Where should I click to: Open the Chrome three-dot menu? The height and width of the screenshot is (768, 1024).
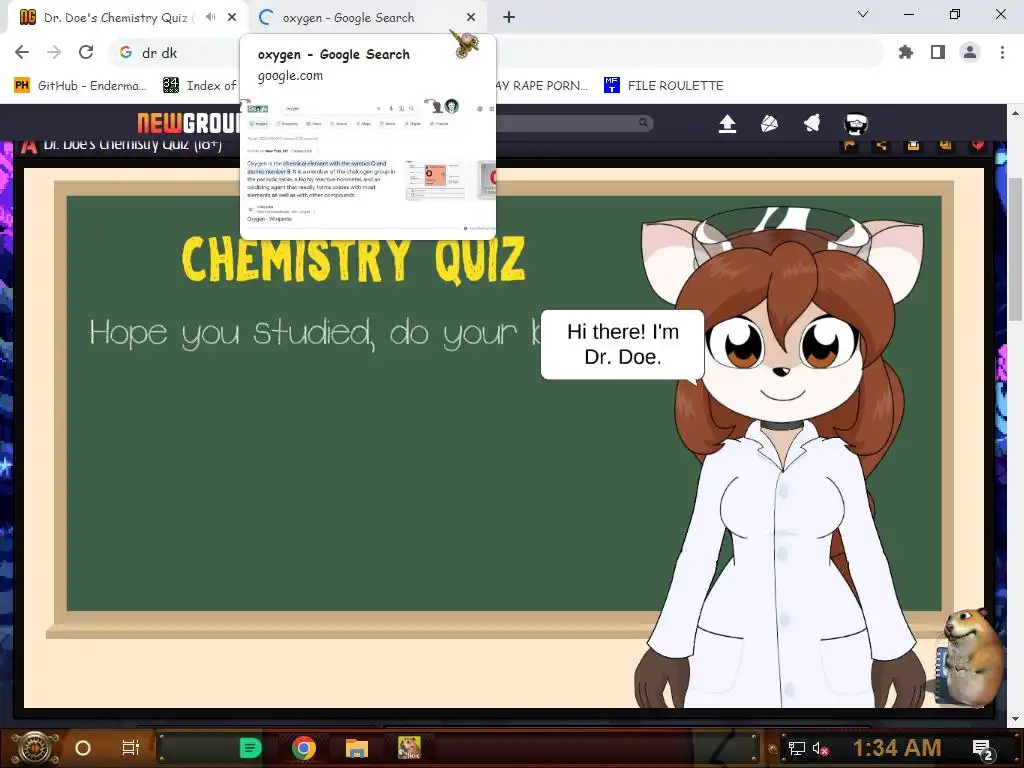tap(1002, 52)
